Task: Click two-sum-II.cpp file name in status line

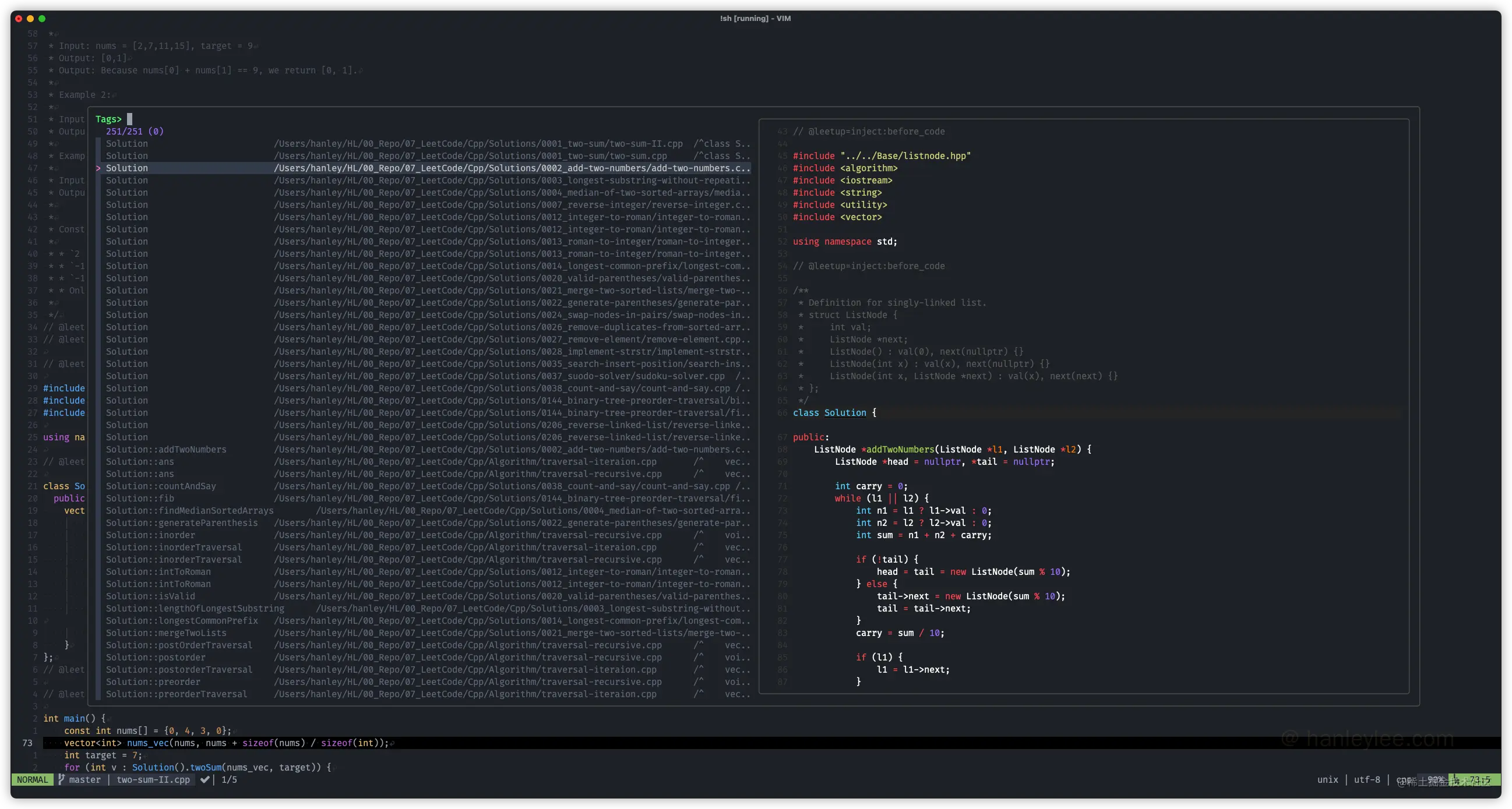Action: point(153,780)
